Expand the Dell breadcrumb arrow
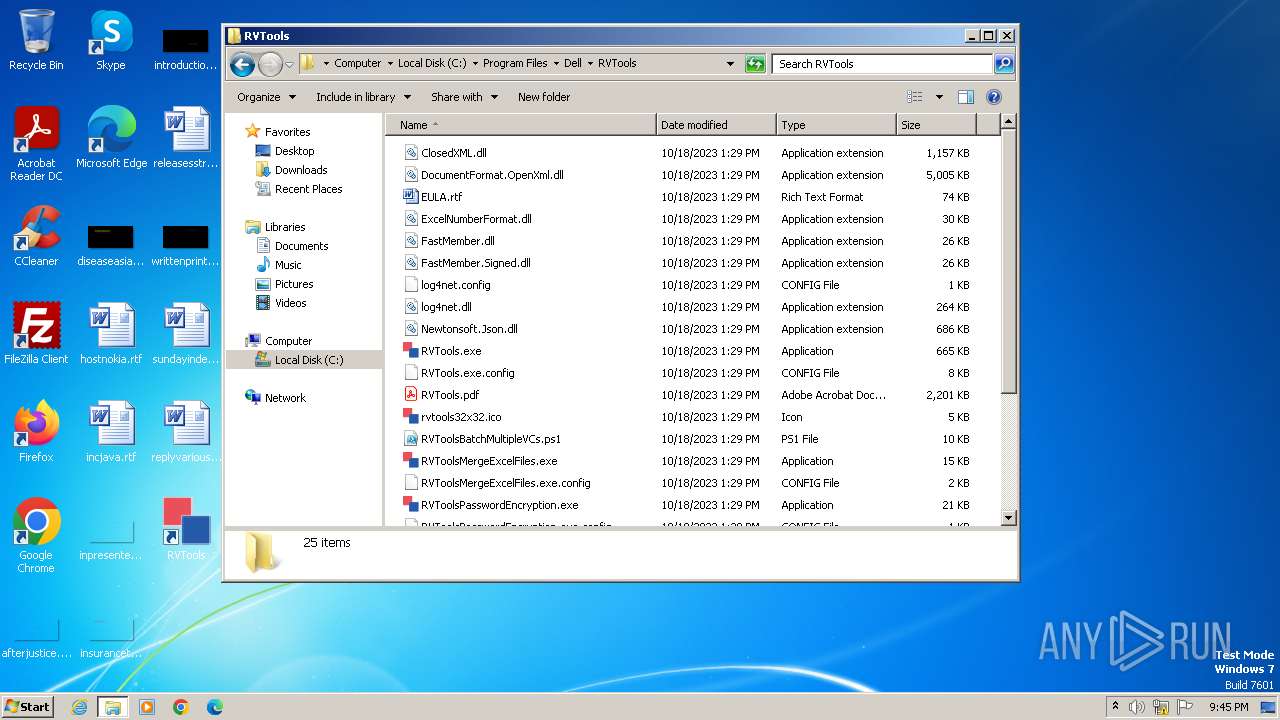The width and height of the screenshot is (1280, 720). (590, 63)
